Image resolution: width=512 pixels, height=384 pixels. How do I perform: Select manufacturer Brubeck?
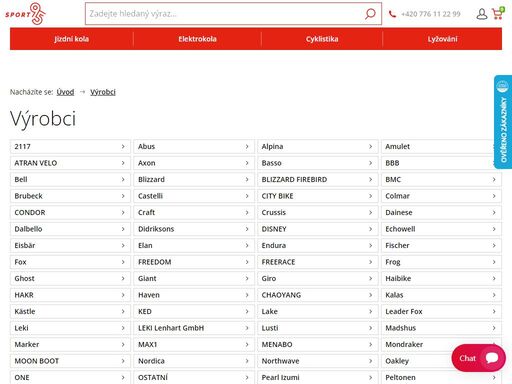pos(70,196)
